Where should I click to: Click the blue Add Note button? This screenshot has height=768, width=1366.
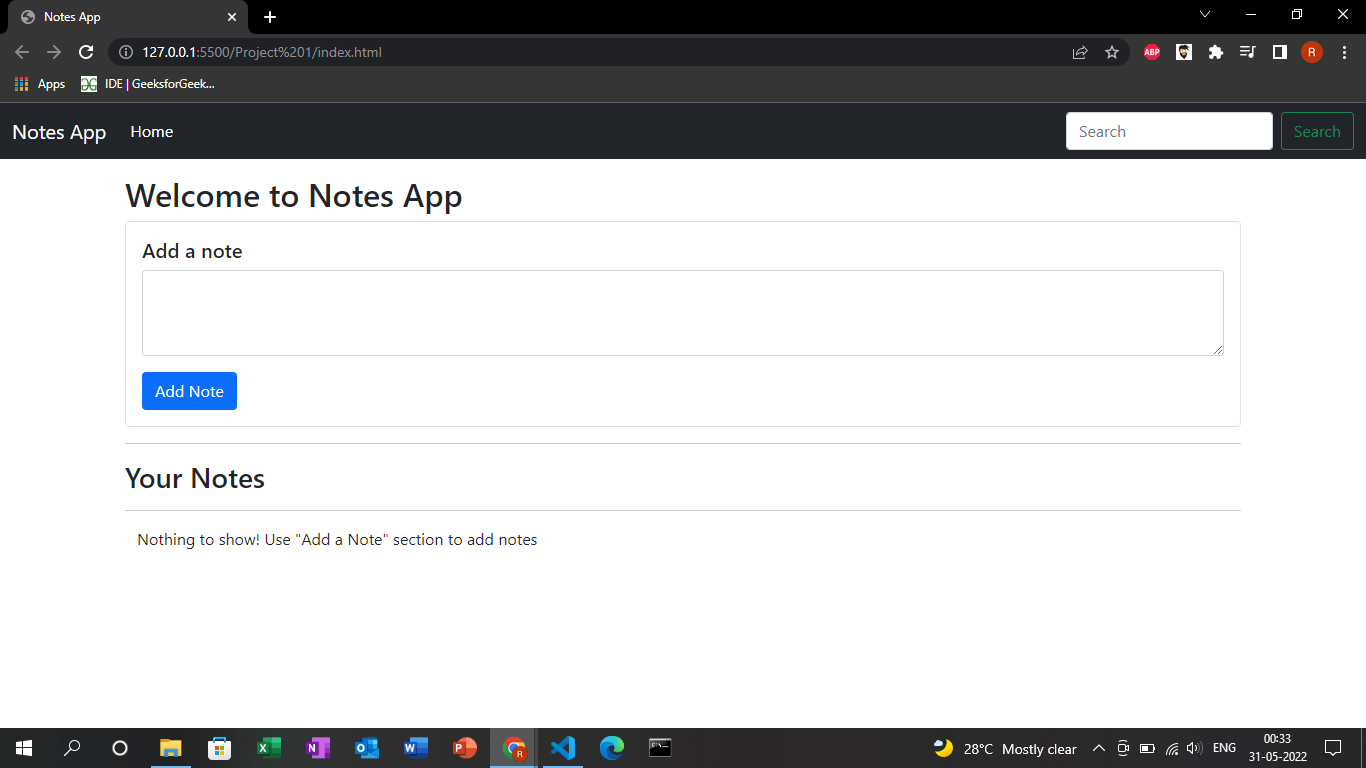coord(189,391)
